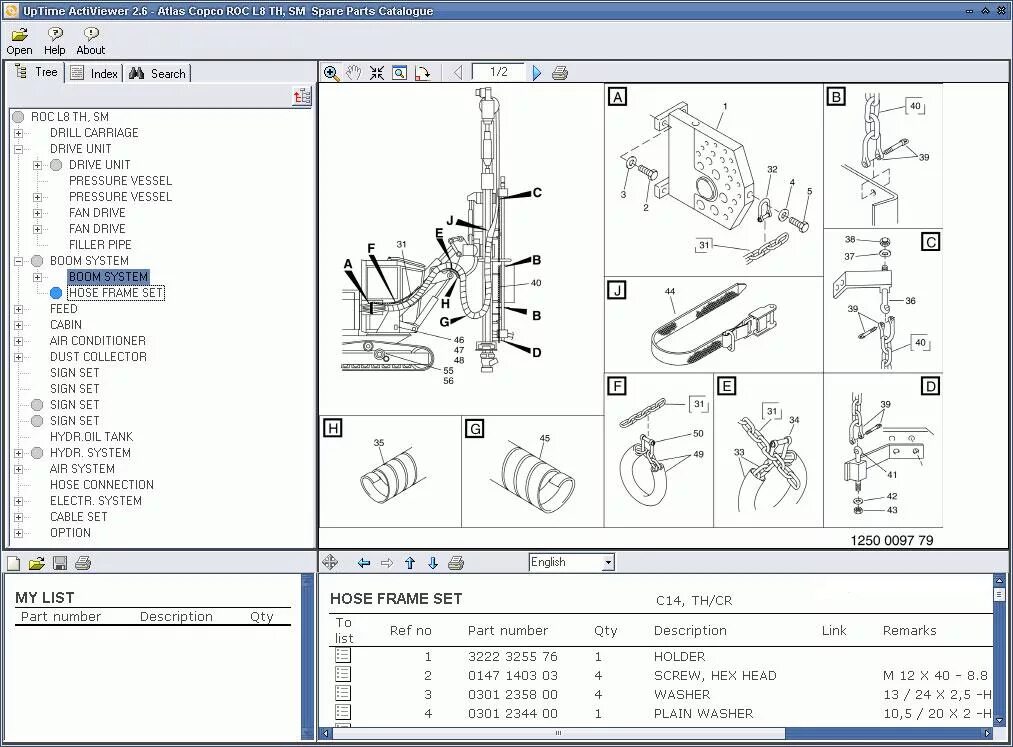Print the parts diagram
The height and width of the screenshot is (747, 1013).
click(560, 72)
